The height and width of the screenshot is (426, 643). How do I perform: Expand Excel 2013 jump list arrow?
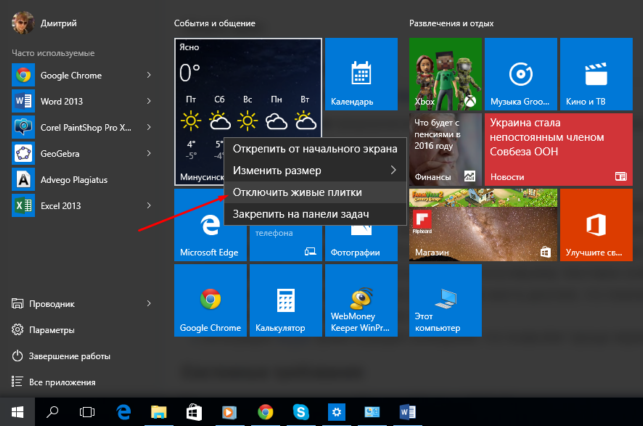(149, 205)
